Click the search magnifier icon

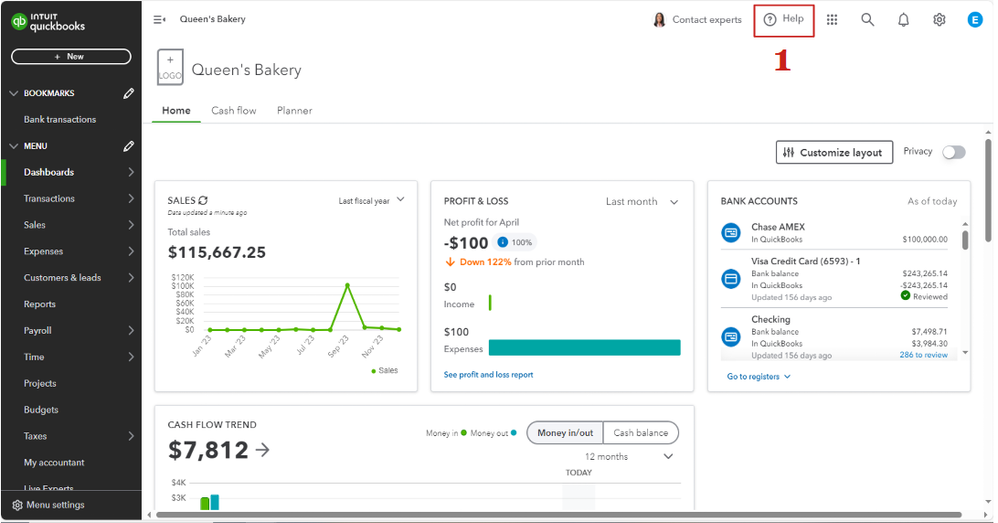867,20
